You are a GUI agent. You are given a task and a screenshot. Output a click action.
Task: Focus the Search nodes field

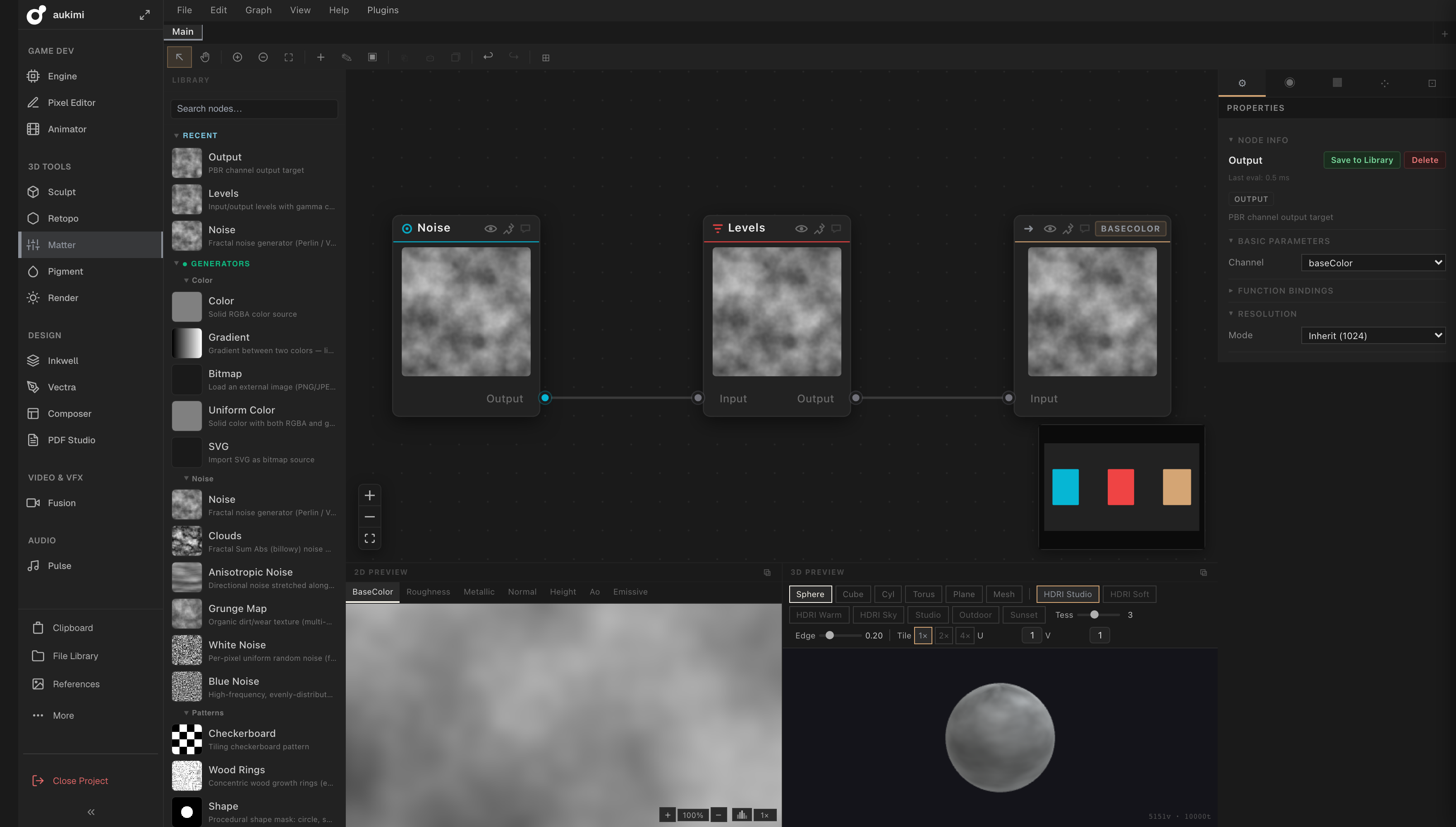point(254,108)
